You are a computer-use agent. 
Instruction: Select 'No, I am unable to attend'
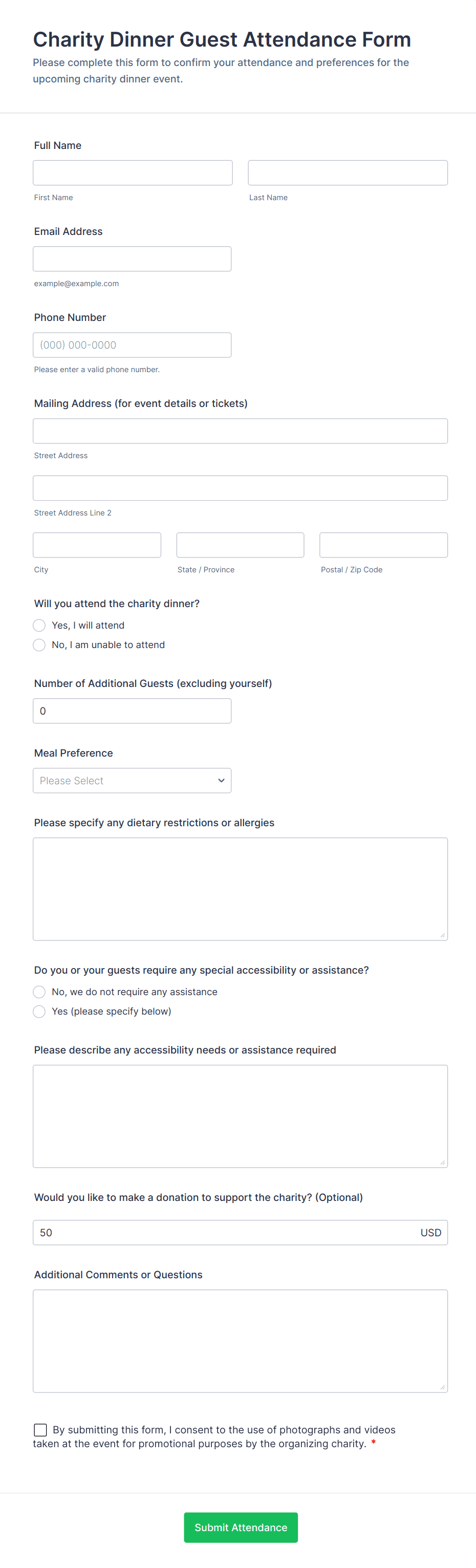coord(39,645)
